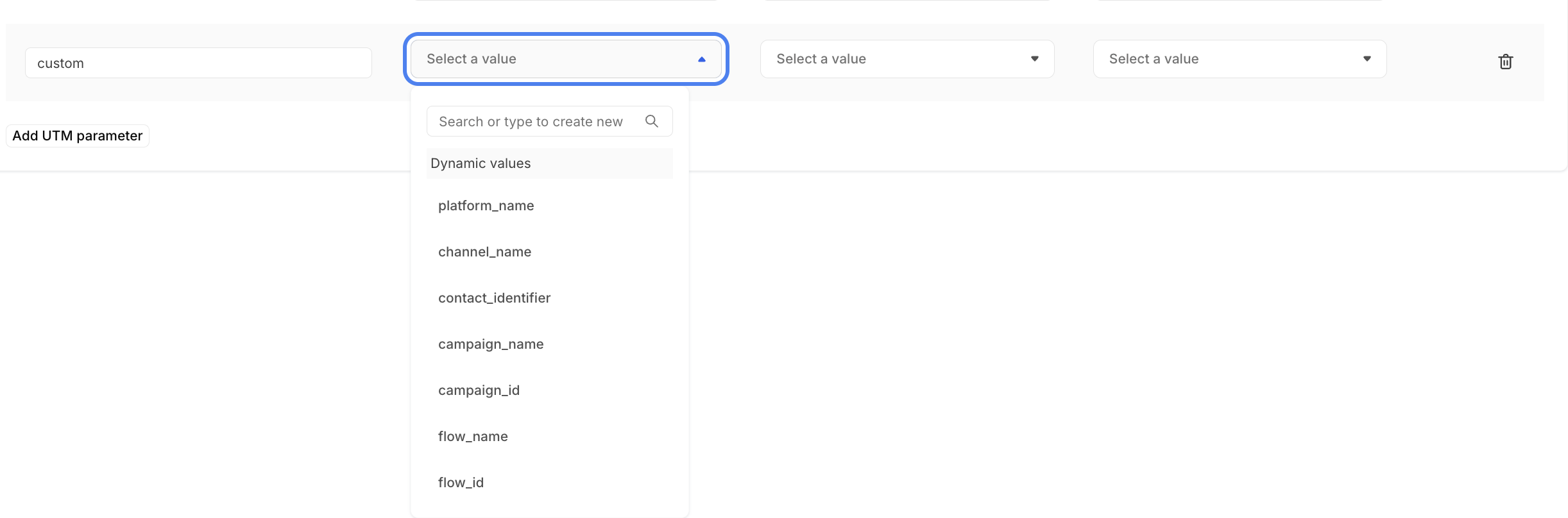This screenshot has height=518, width=1568.
Task: Select campaign_name dynamic value
Action: pos(491,344)
